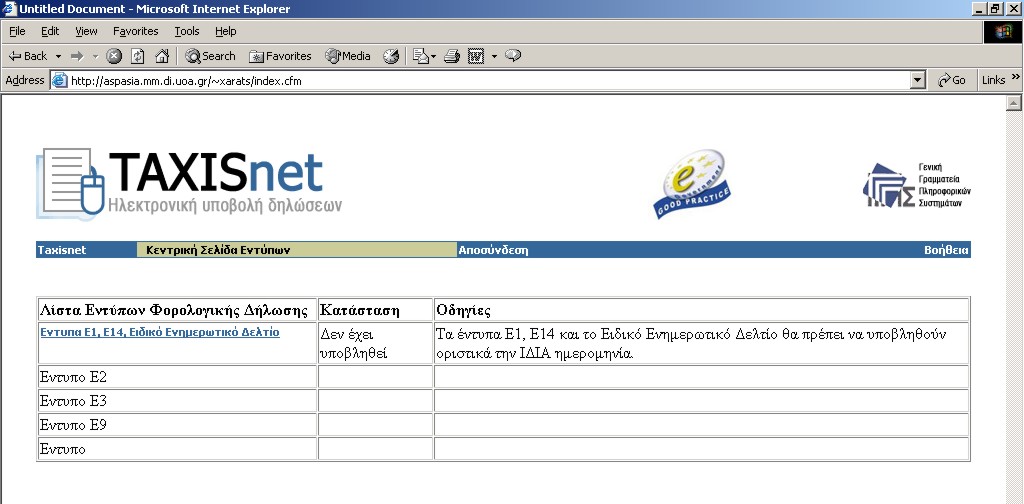Open the Edit menu
The width and height of the screenshot is (1024, 504).
50,31
